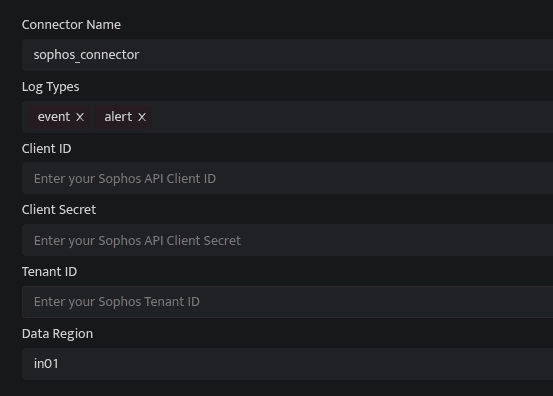Remove the alert log type tag
The image size is (553, 396).
(142, 117)
